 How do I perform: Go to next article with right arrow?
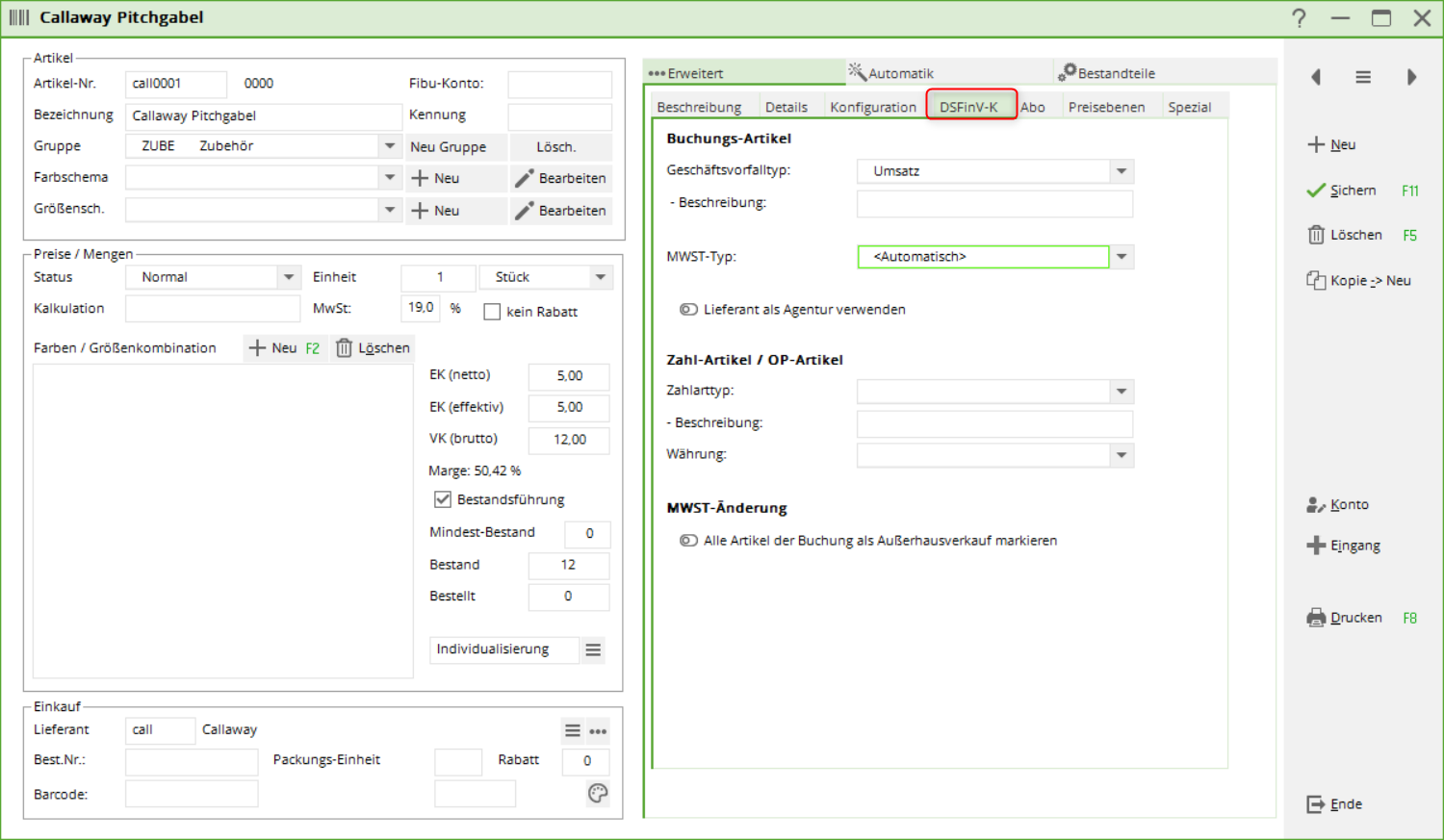pos(1411,77)
